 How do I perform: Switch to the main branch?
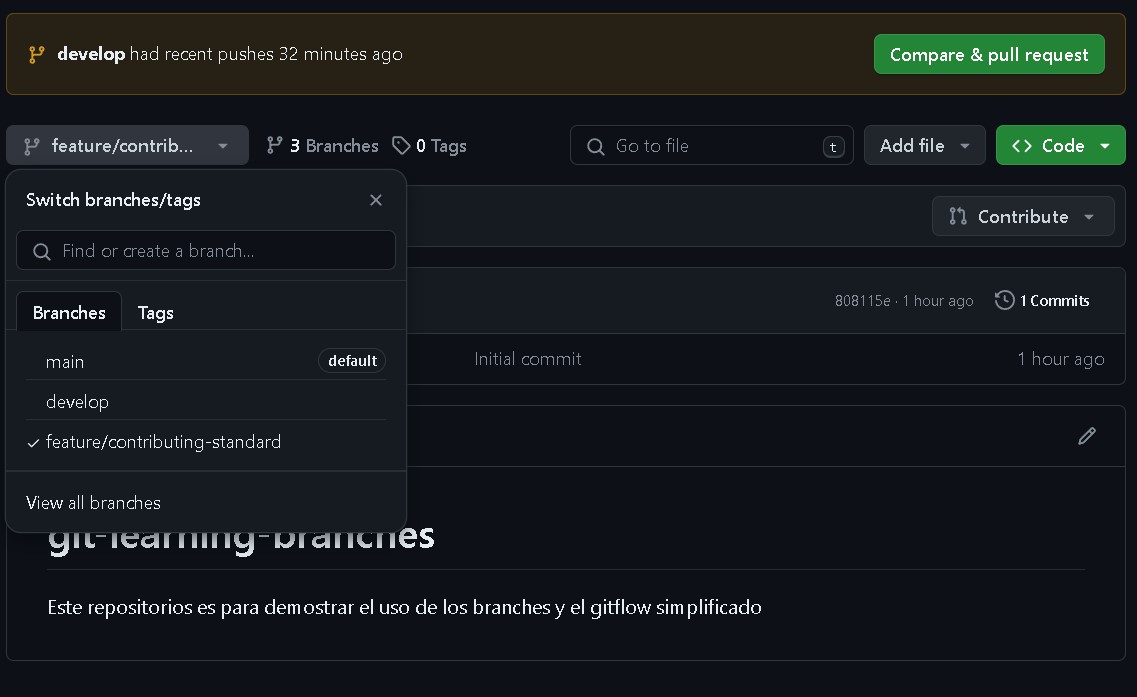tap(65, 361)
